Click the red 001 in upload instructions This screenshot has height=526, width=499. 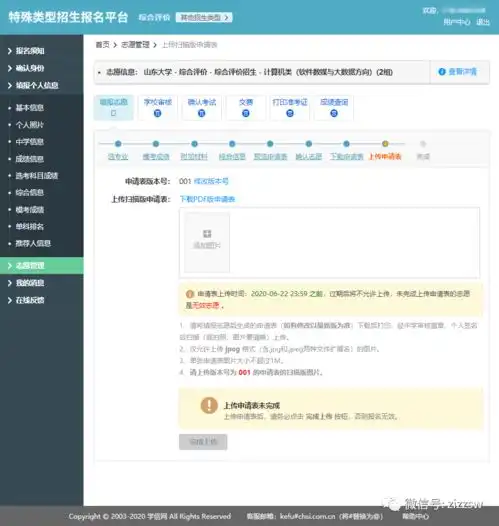244,372
